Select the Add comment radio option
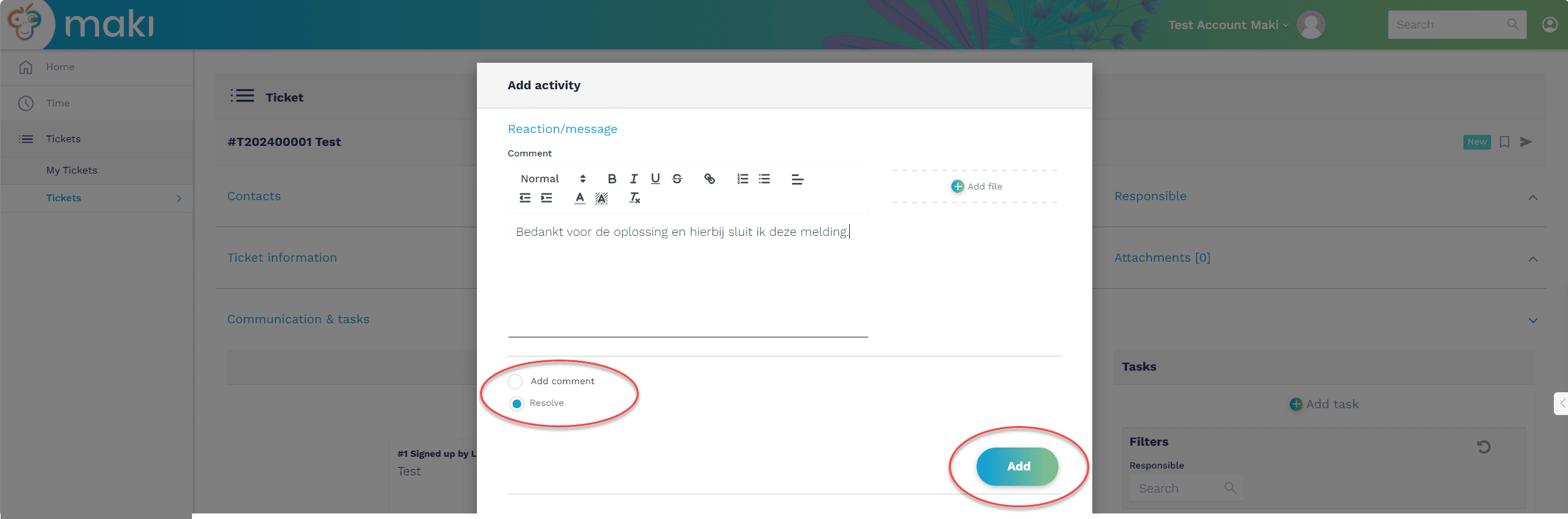Image resolution: width=1568 pixels, height=519 pixels. (x=516, y=382)
